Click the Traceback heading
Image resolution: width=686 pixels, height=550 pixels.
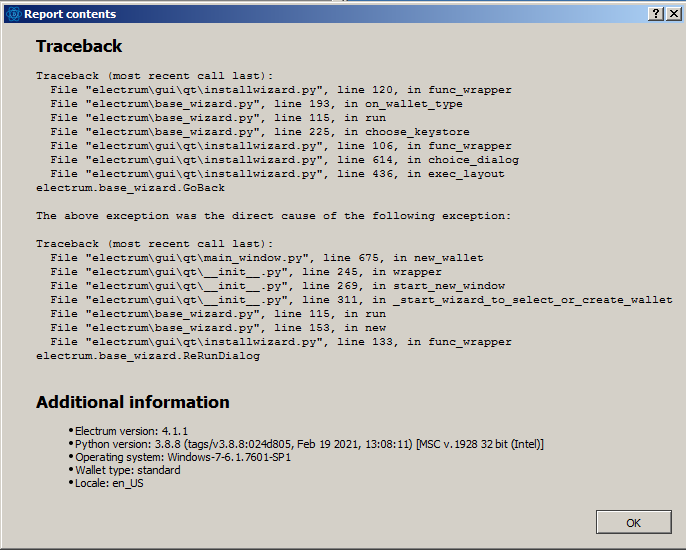click(79, 46)
